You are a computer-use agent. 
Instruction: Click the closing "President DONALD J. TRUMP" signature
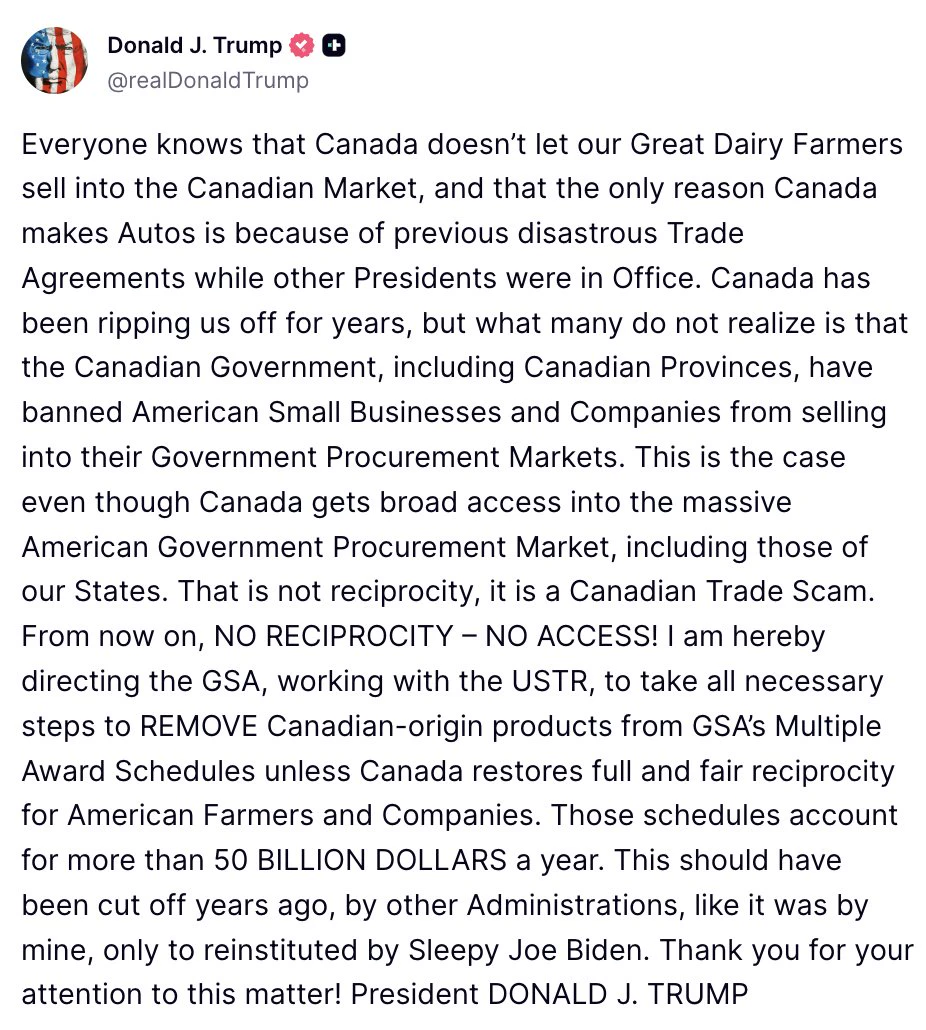click(549, 995)
